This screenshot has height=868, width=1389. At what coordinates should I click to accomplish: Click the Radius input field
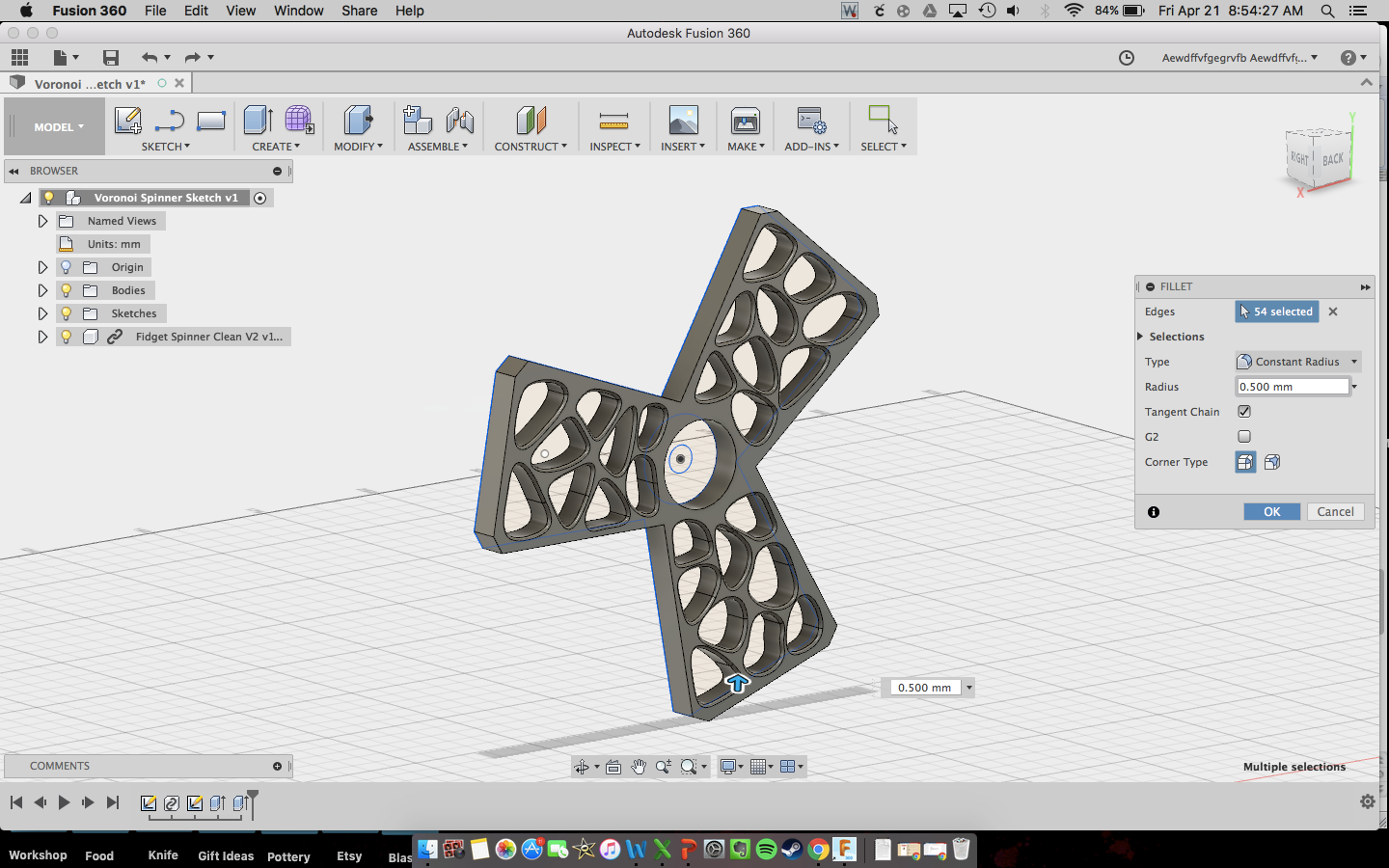1292,387
